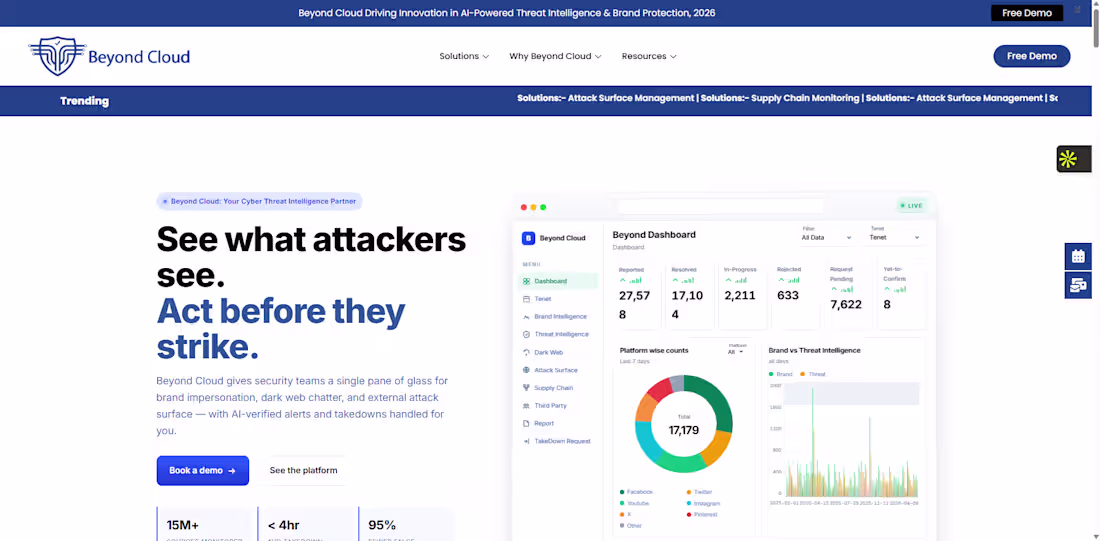Toggle the Threat series legend
The height and width of the screenshot is (541, 1100).
[814, 374]
